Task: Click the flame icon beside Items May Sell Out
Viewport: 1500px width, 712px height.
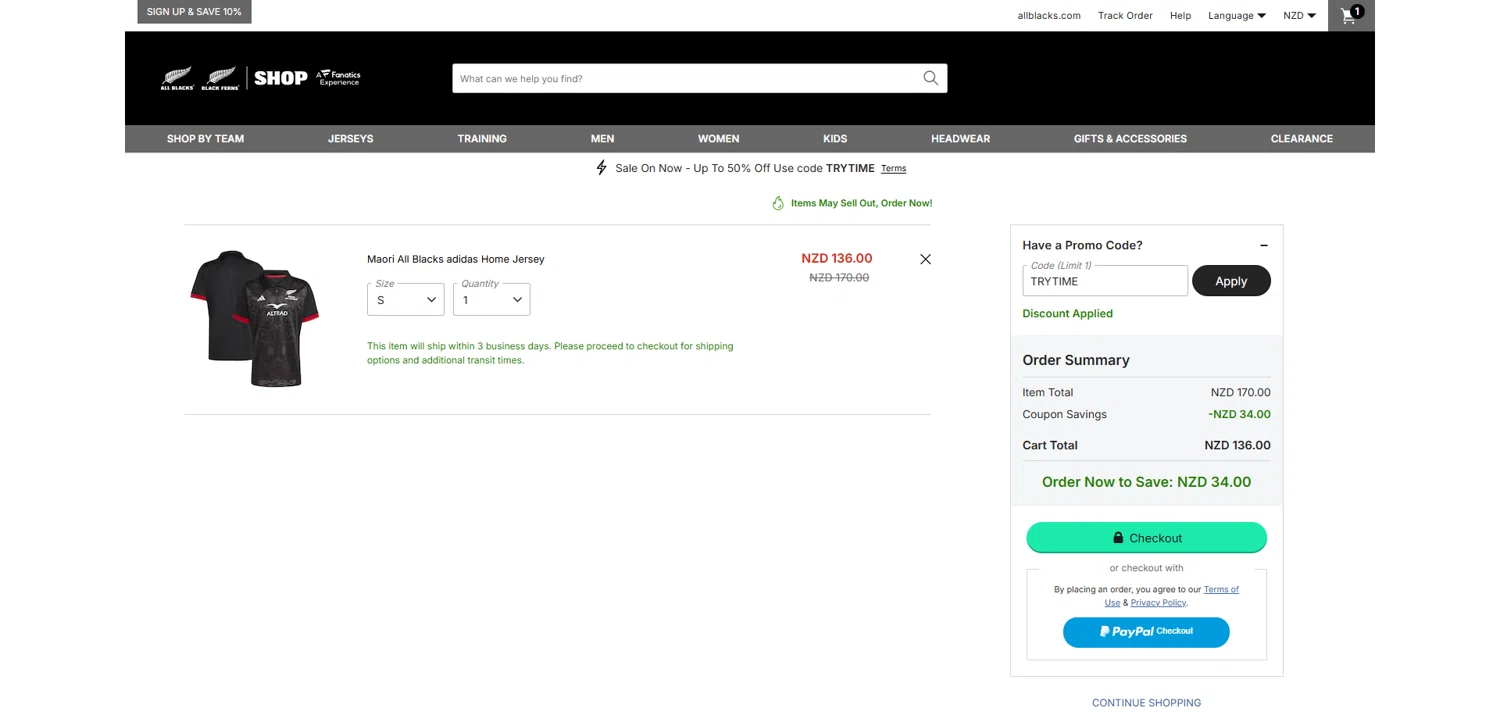Action: click(x=777, y=203)
